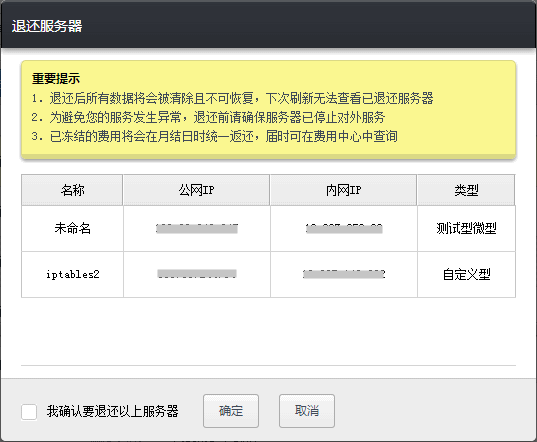This screenshot has width=537, height=442.
Task: Select the 公网IP column header
Action: 197,190
